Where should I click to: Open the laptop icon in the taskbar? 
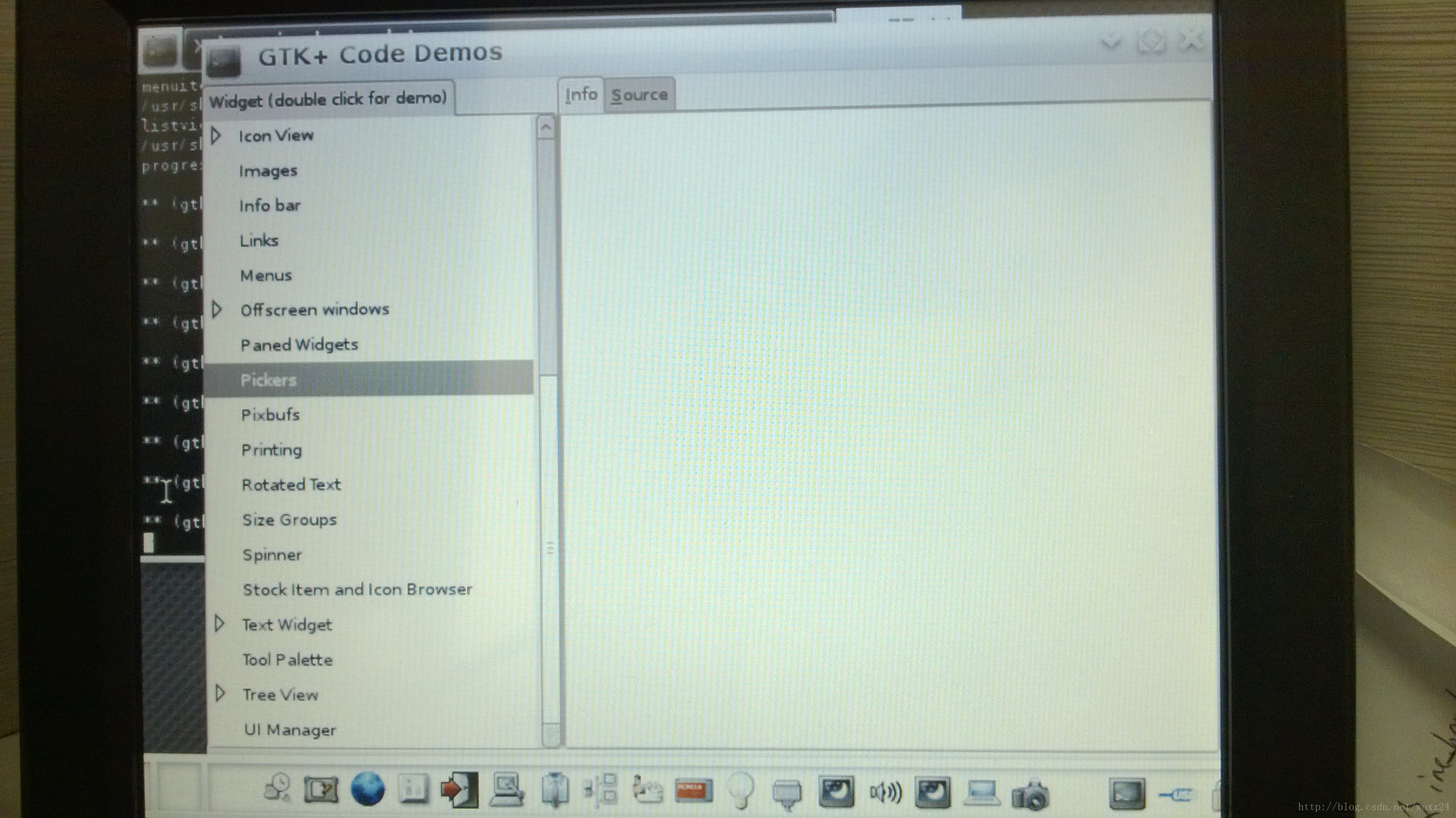click(x=982, y=793)
